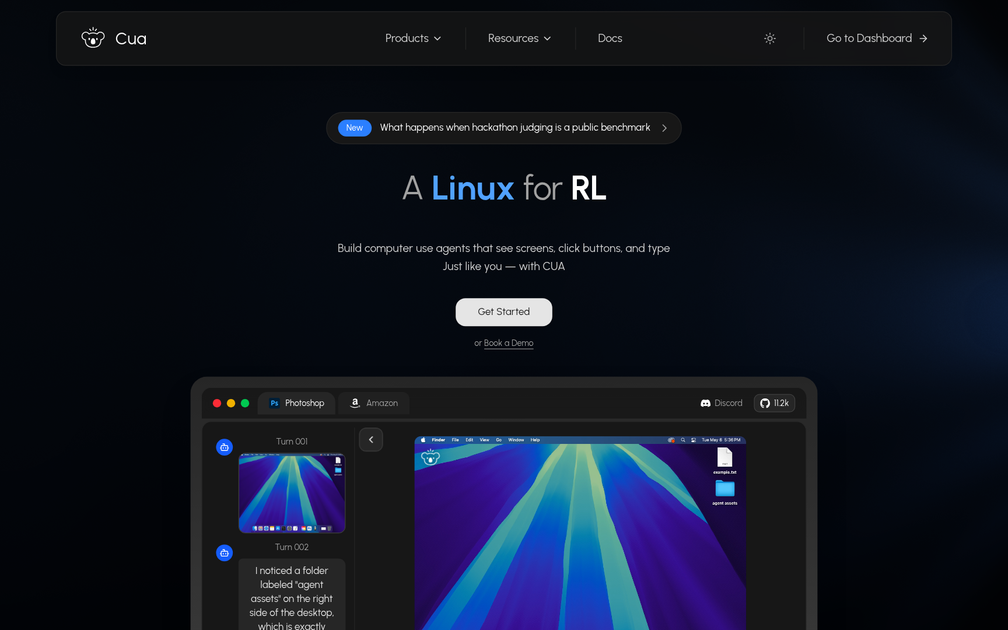Click the blue agent avatar beside Turn 001

(x=224, y=447)
